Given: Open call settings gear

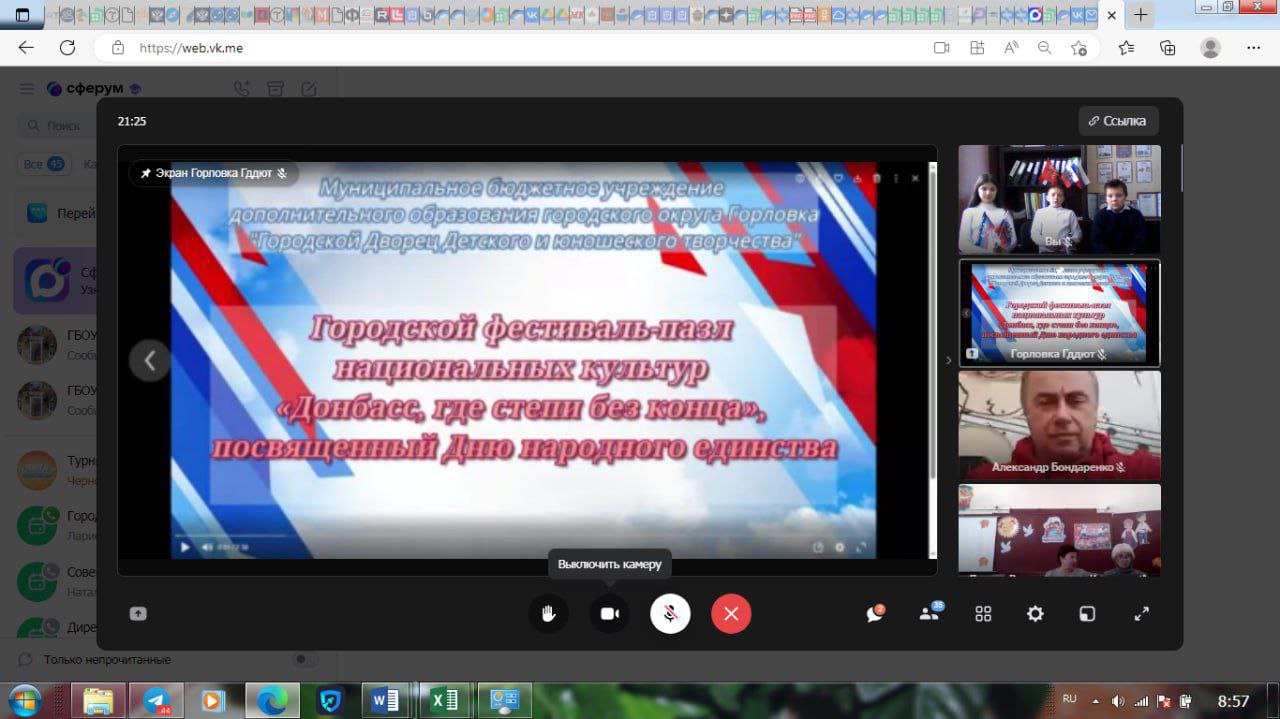Looking at the screenshot, I should click(1035, 614).
